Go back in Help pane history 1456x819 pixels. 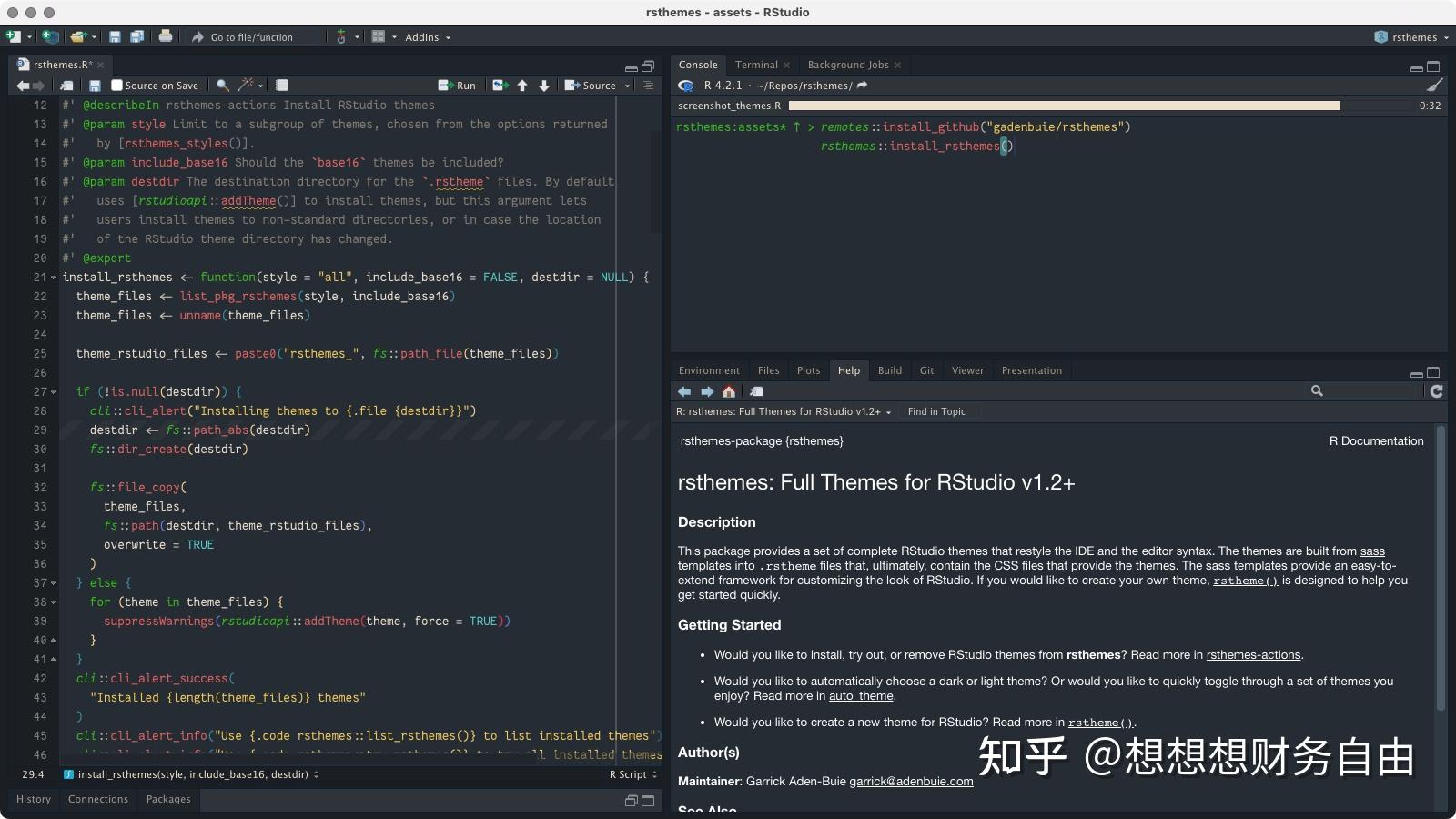(684, 391)
